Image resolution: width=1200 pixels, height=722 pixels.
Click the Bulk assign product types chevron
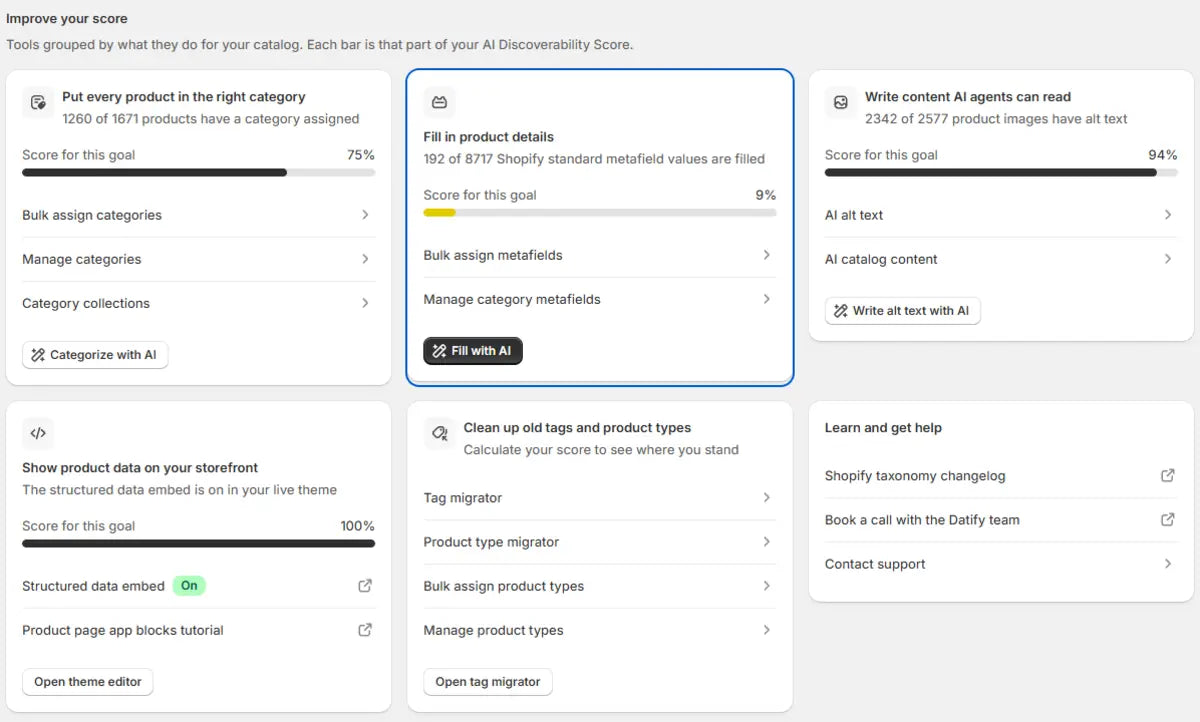coord(767,586)
